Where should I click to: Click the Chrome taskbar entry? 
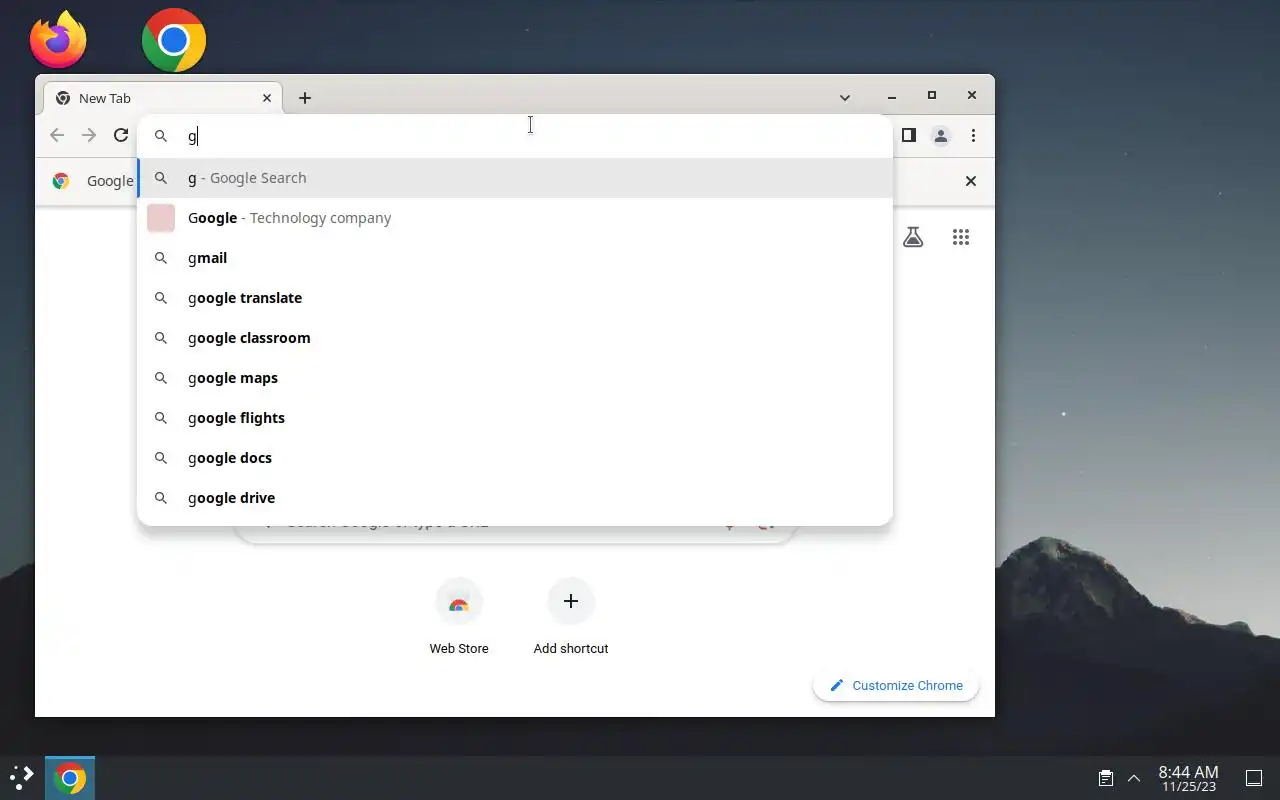tap(70, 778)
